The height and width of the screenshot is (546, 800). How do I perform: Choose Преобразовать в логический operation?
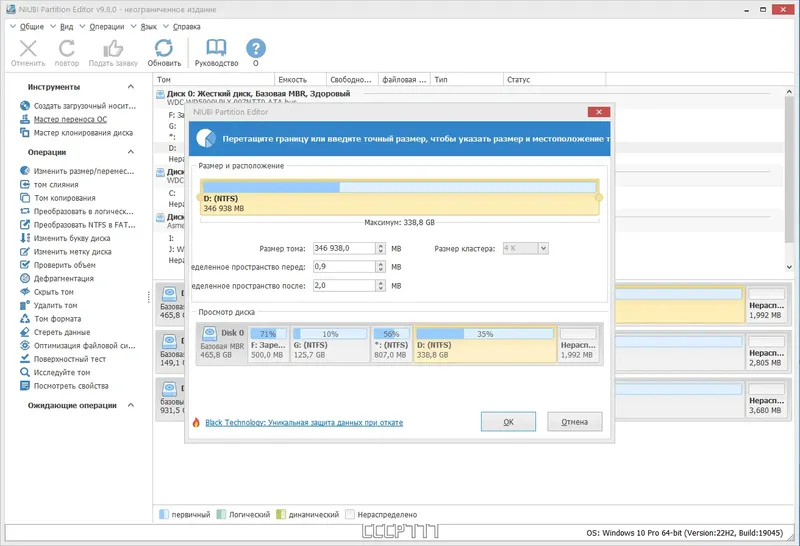tap(77, 211)
